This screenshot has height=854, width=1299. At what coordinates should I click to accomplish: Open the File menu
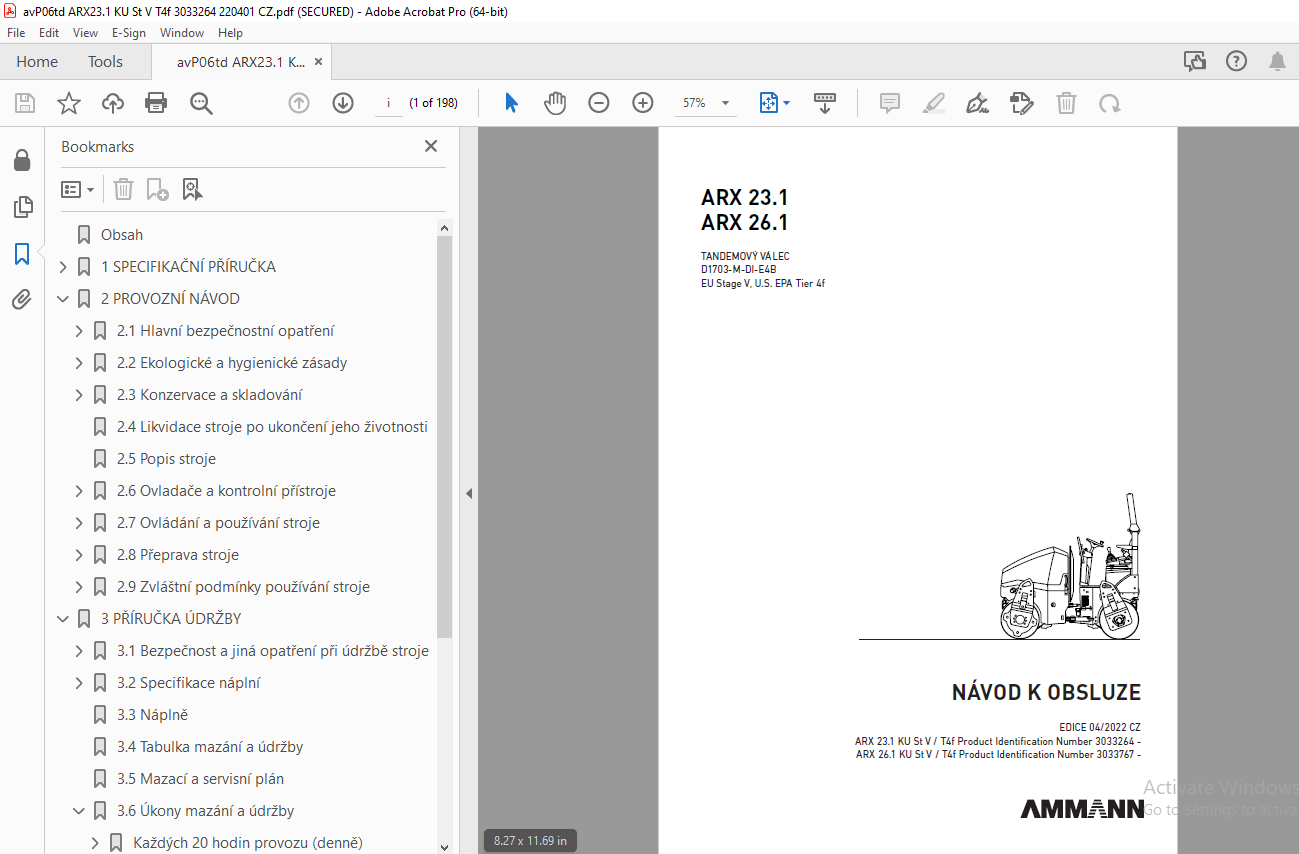(x=16, y=33)
